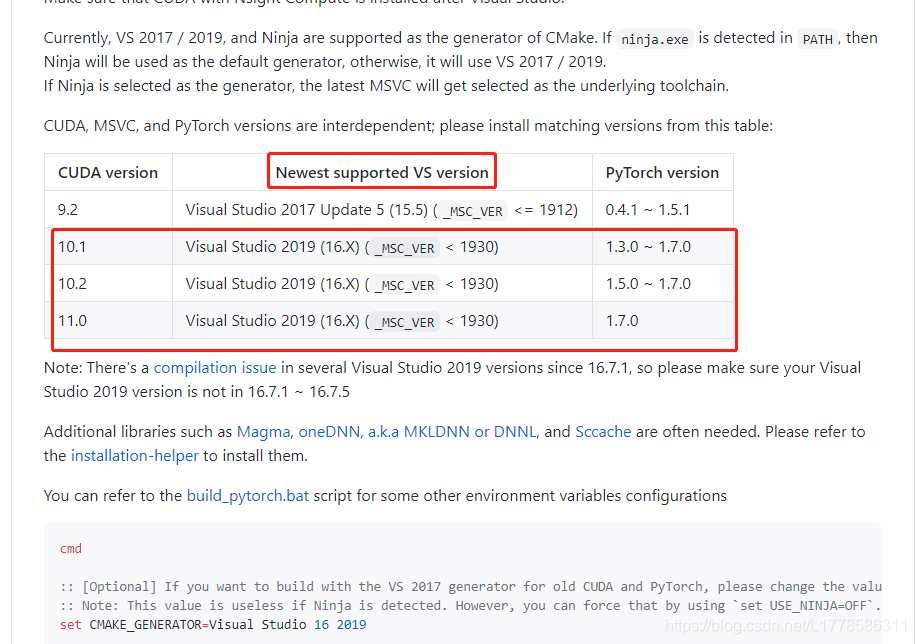916x644 pixels.
Task: Click the Visual Studio 2019 cell in the 10.1 row
Action: coord(382,247)
